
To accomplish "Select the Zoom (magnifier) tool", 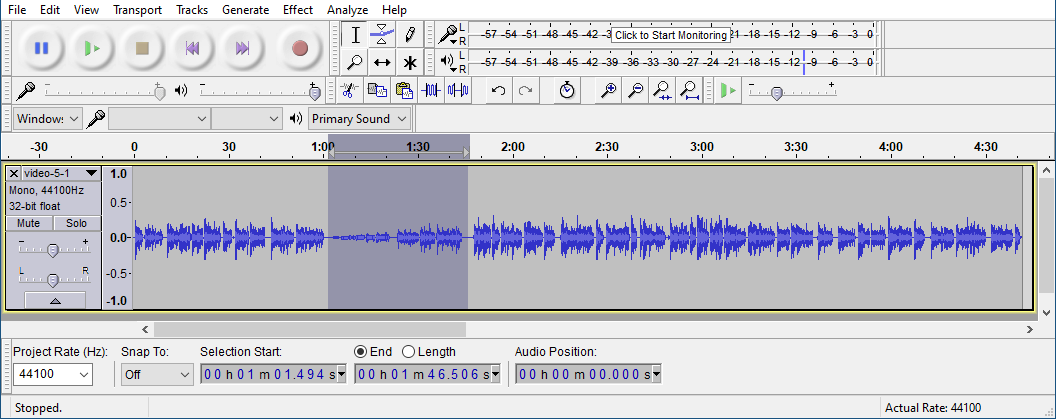I will [355, 63].
